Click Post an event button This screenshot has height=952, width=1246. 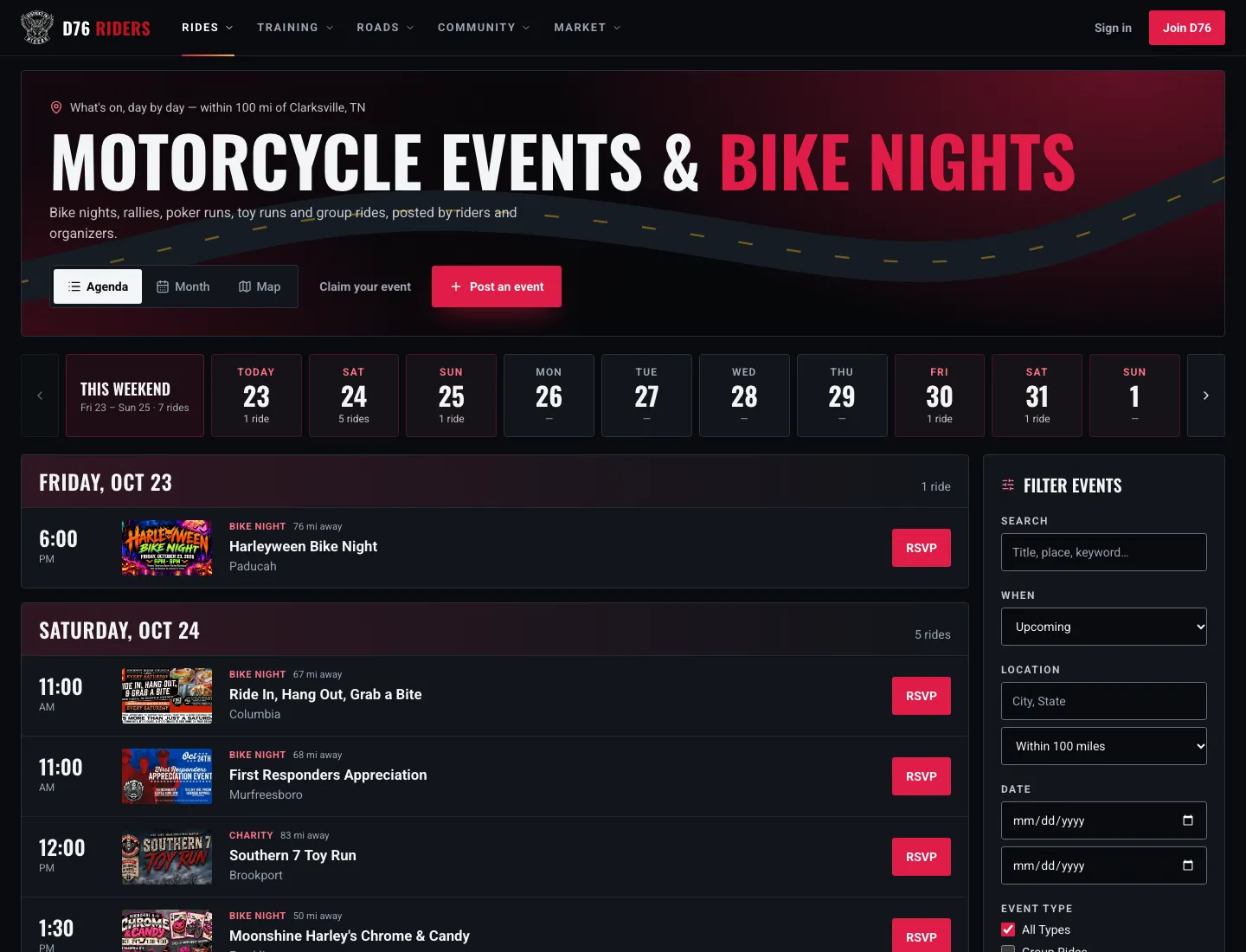coord(497,286)
